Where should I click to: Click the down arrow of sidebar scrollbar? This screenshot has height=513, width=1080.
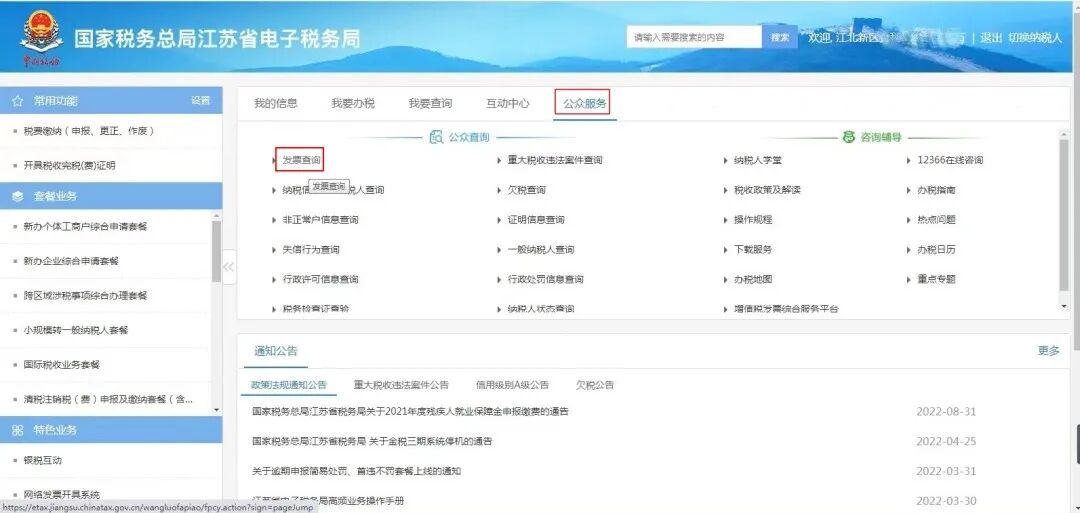(217, 410)
